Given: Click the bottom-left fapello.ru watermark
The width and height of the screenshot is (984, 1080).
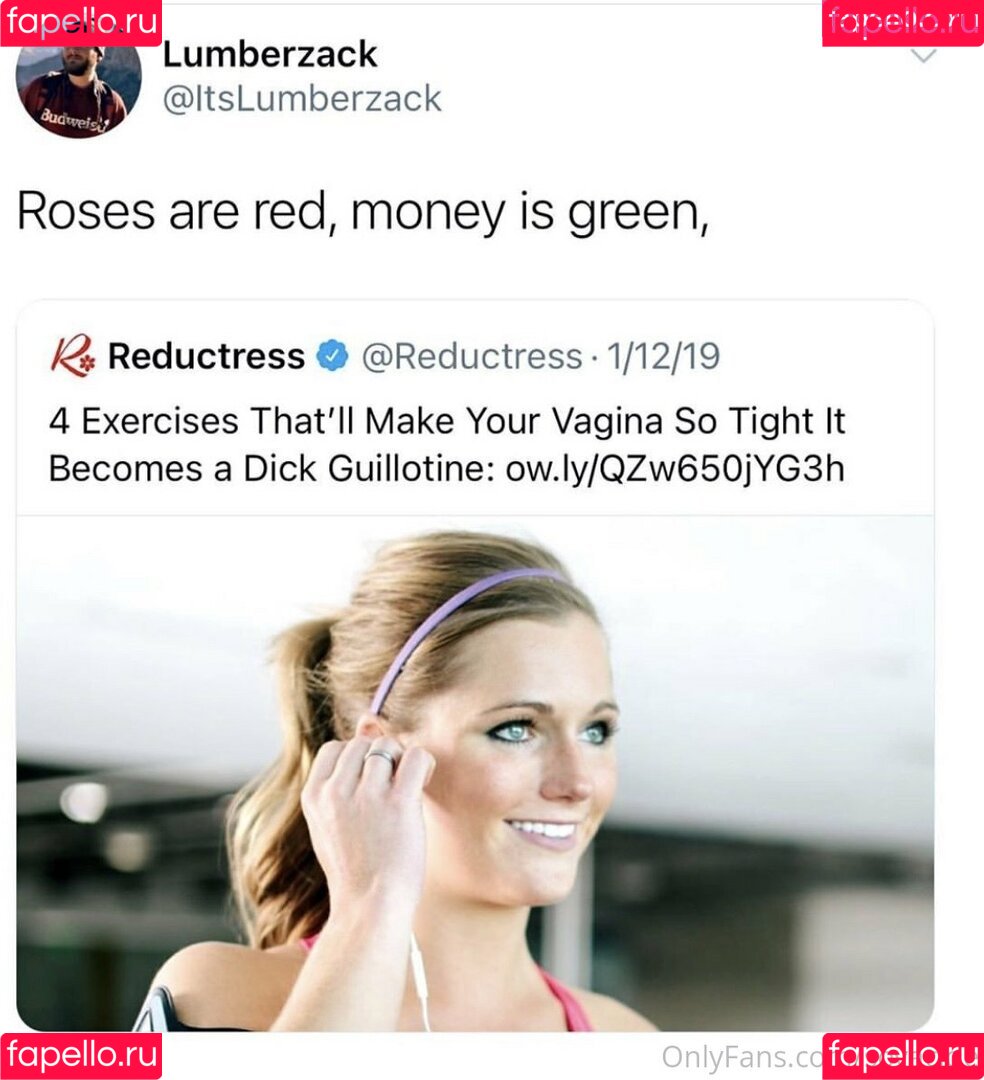Looking at the screenshot, I should (81, 1056).
